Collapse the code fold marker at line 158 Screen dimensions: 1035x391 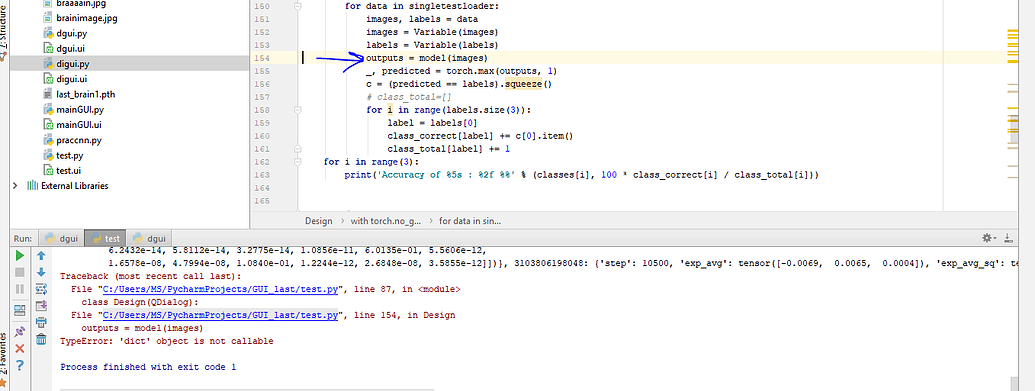[x=298, y=110]
